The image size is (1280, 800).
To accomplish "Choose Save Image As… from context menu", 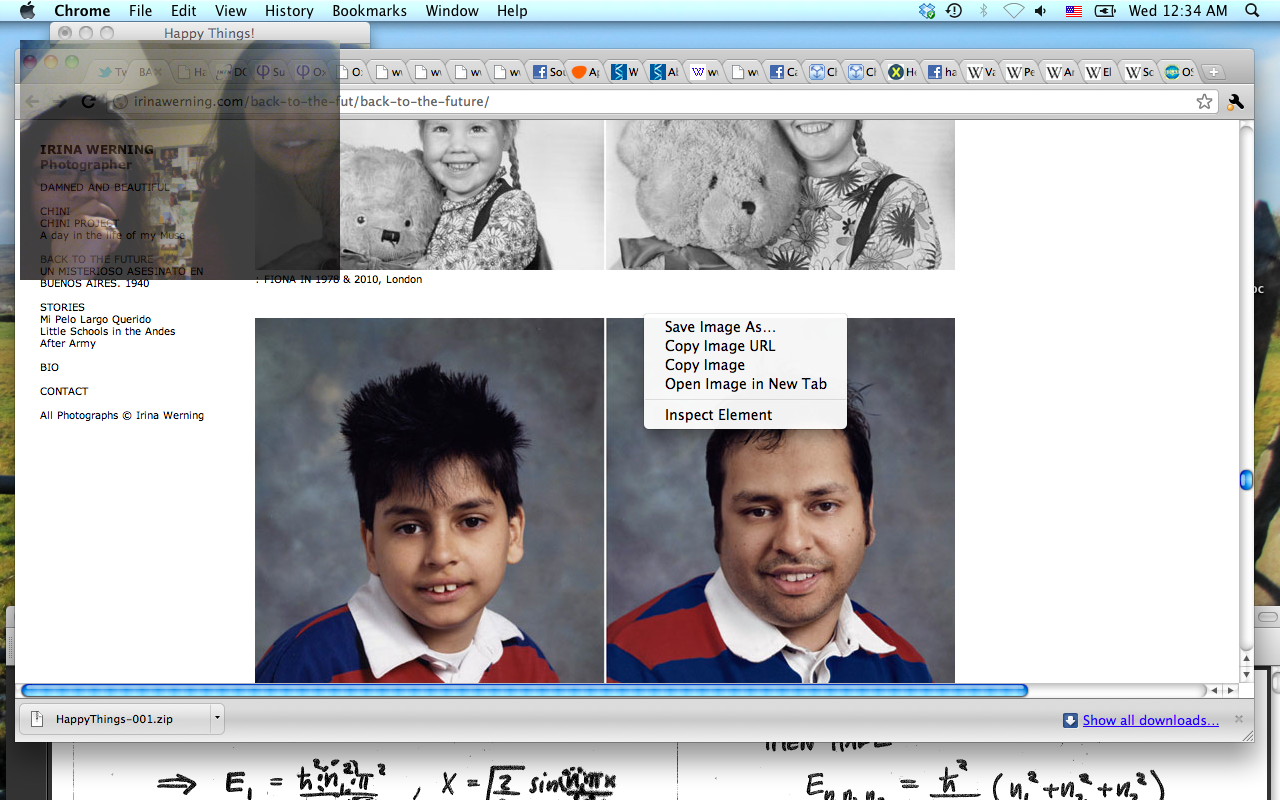I will (720, 327).
